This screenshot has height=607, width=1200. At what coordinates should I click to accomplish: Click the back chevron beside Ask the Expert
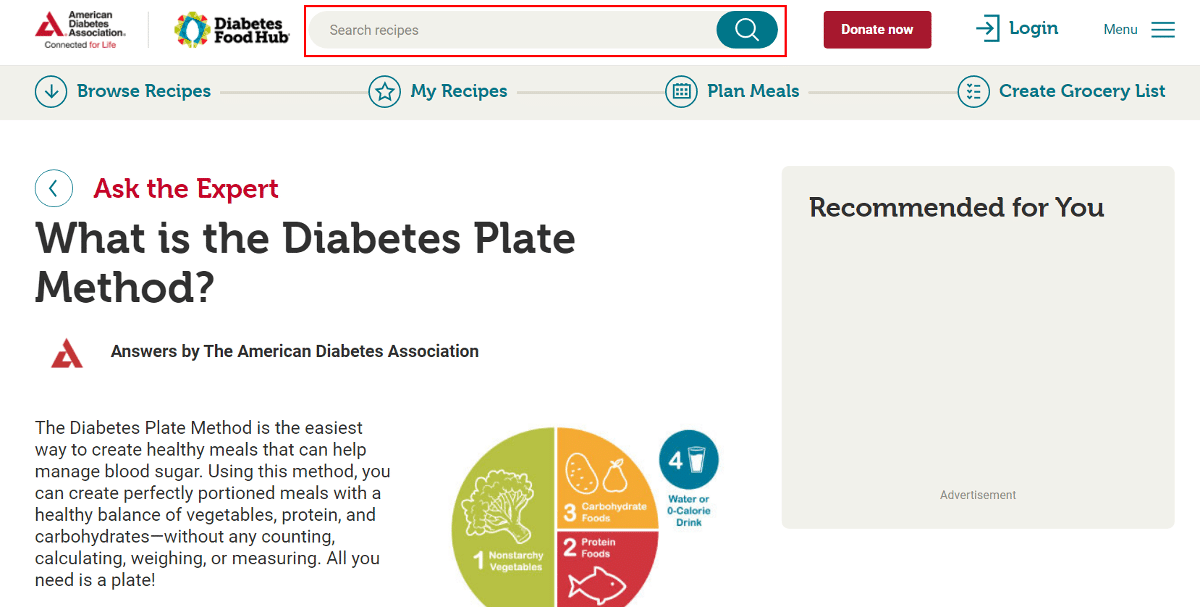click(54, 188)
